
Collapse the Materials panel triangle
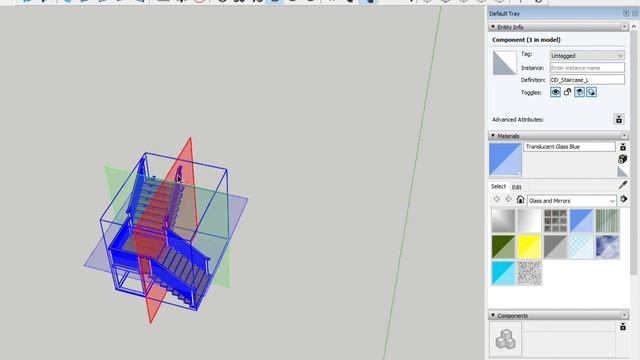click(x=493, y=136)
